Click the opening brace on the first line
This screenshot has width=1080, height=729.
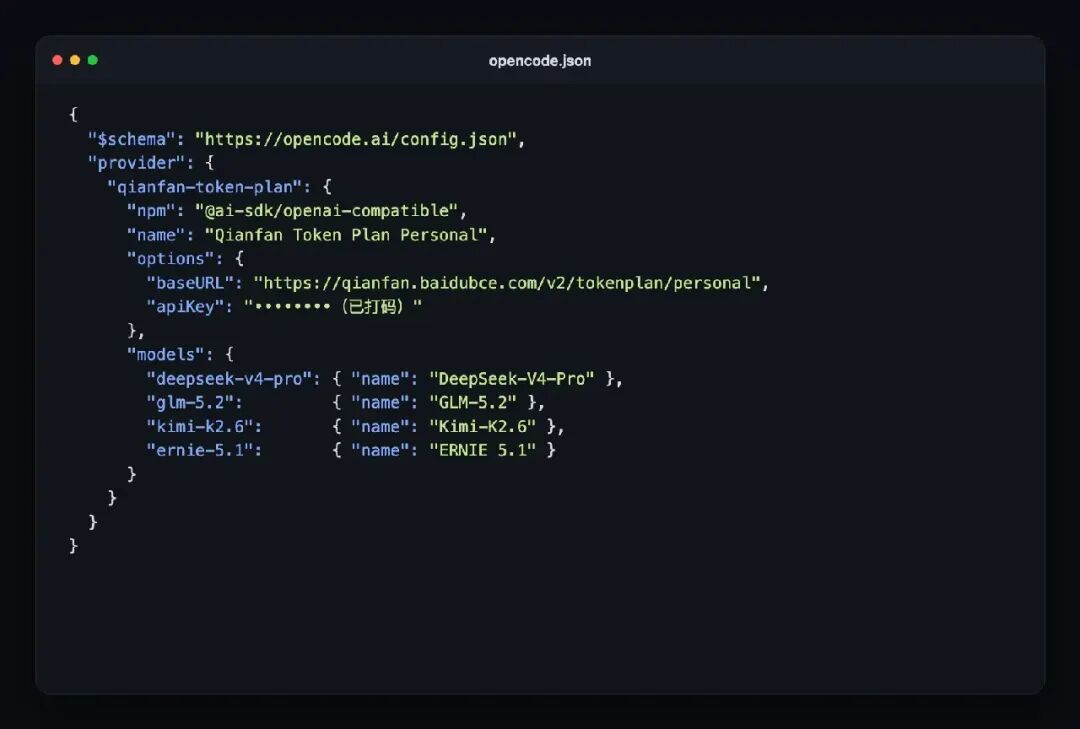pos(73,114)
